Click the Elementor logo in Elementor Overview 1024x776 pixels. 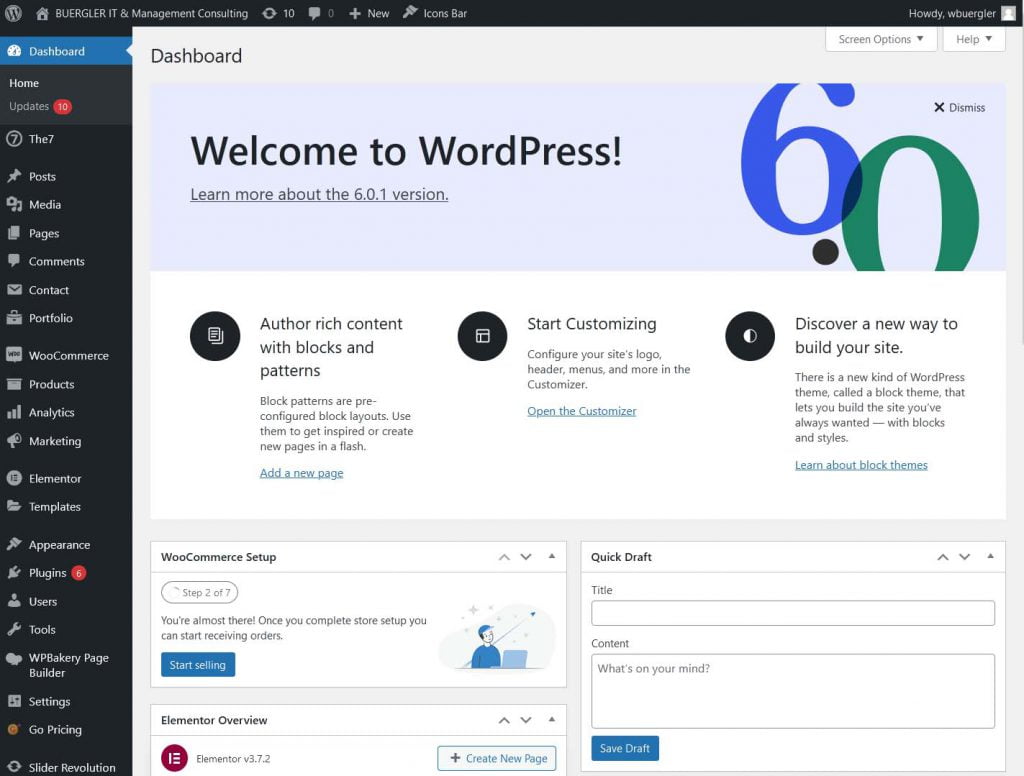174,758
